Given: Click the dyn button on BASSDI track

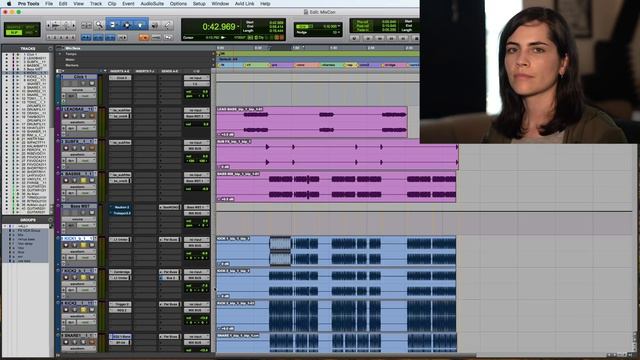Looking at the screenshot, I should [71, 193].
